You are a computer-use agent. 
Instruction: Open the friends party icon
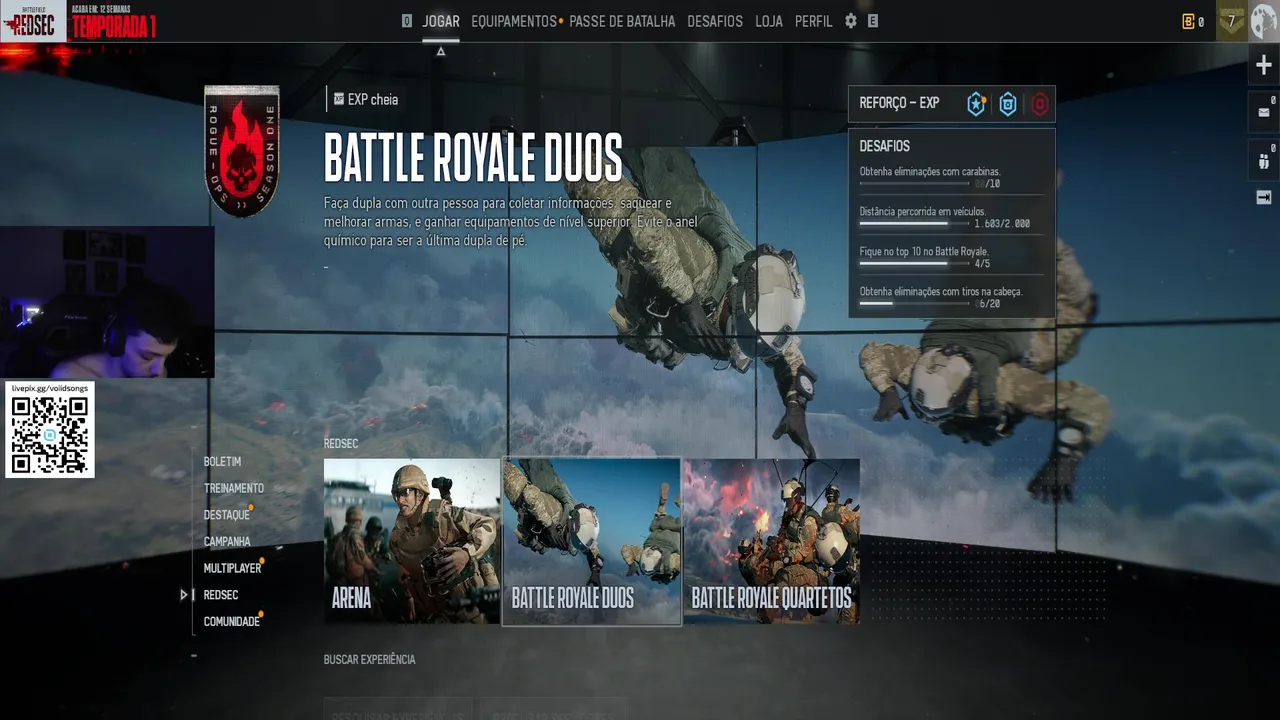point(1264,160)
